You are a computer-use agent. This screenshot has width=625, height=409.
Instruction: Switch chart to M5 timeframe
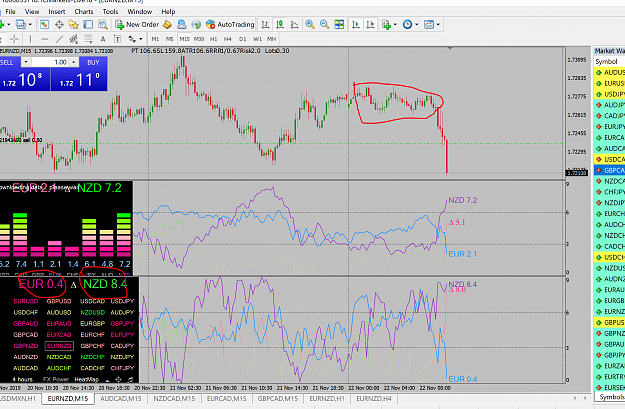[x=170, y=39]
